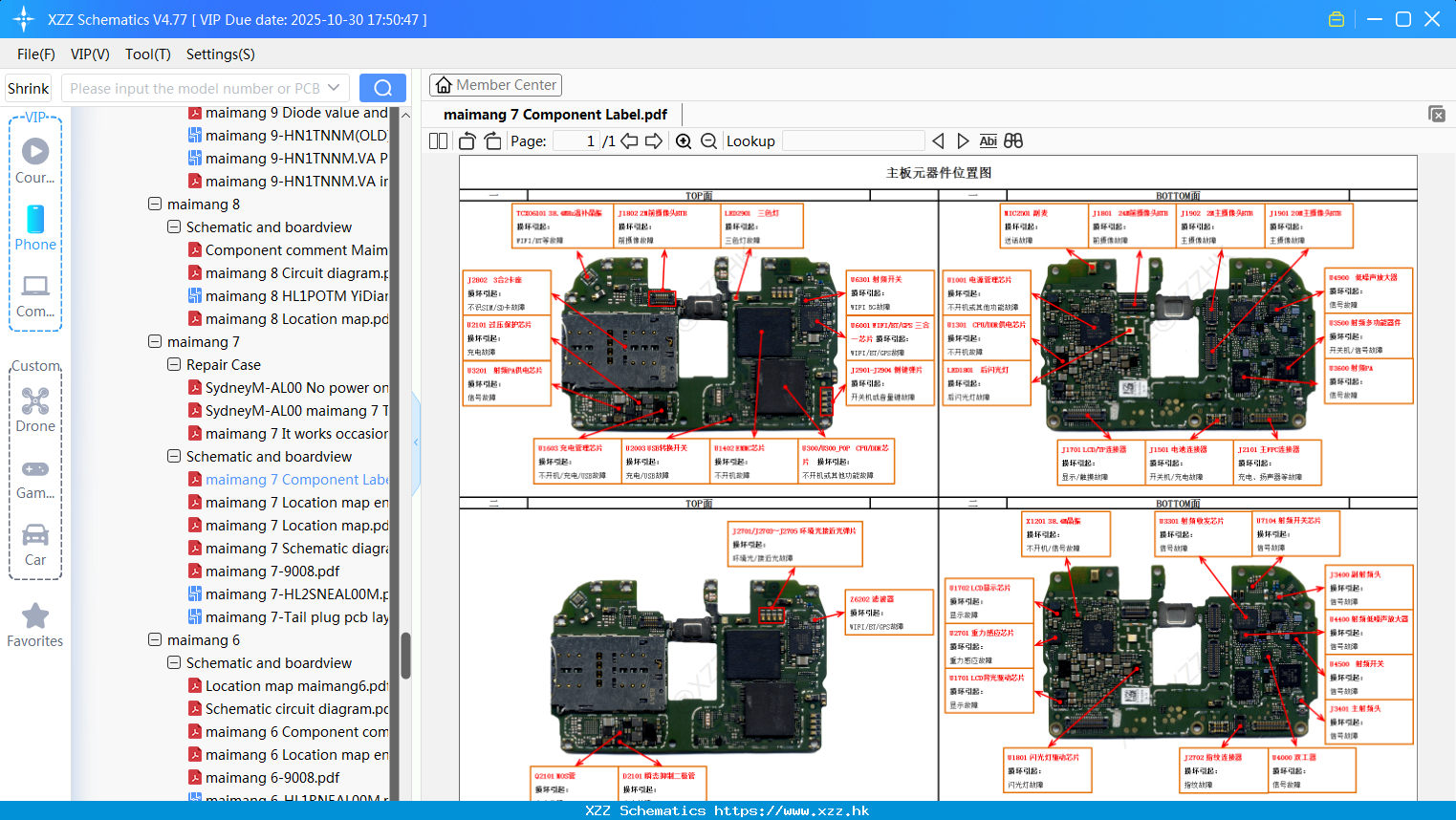The width and height of the screenshot is (1456, 820).
Task: Open maimang 9 Diode value file
Action: click(x=297, y=113)
